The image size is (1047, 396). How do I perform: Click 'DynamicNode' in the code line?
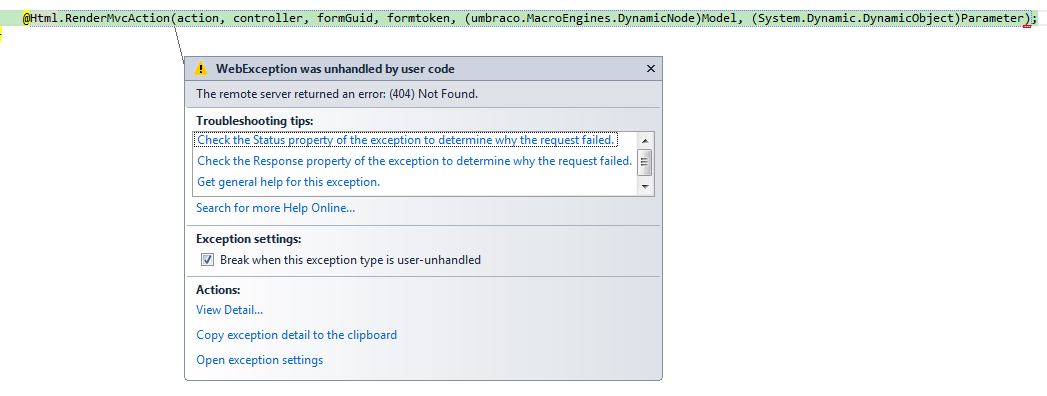pos(658,18)
